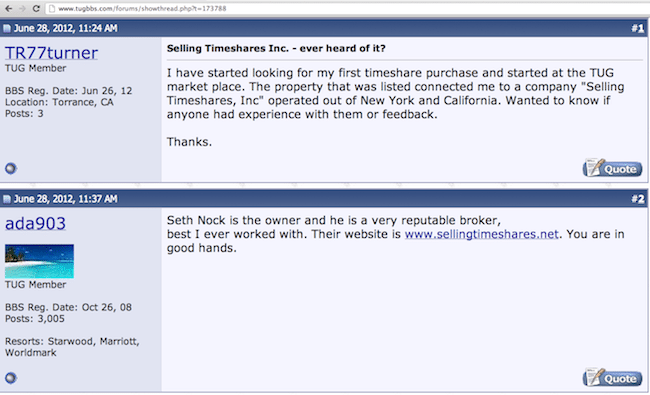This screenshot has height=395, width=650.
Task: Open the permalink for post #2
Action: (638, 199)
